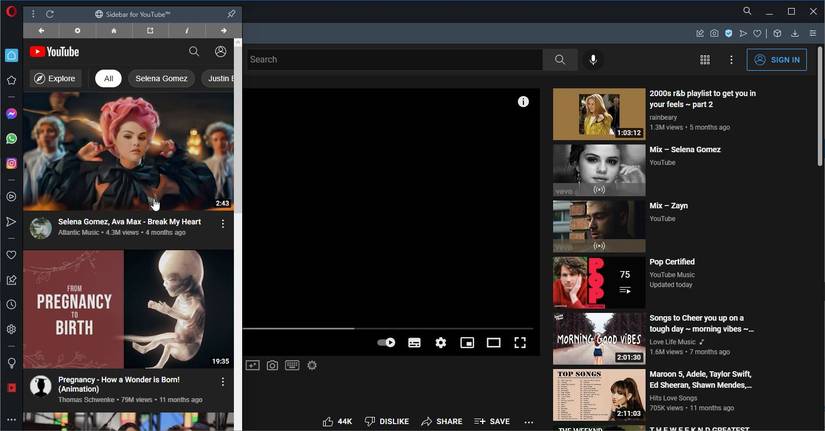The width and height of the screenshot is (825, 431).
Task: Click the screenshot camera icon below player
Action: click(x=272, y=365)
